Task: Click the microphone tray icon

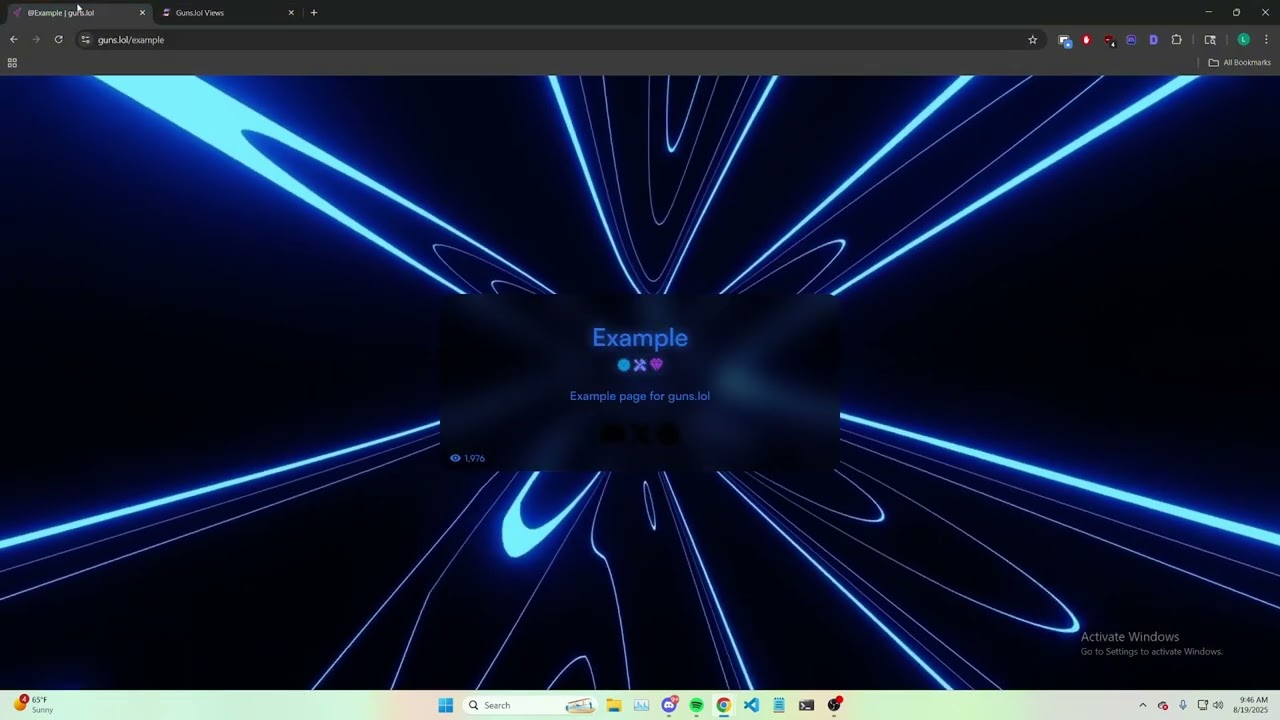Action: pyautogui.click(x=1183, y=705)
